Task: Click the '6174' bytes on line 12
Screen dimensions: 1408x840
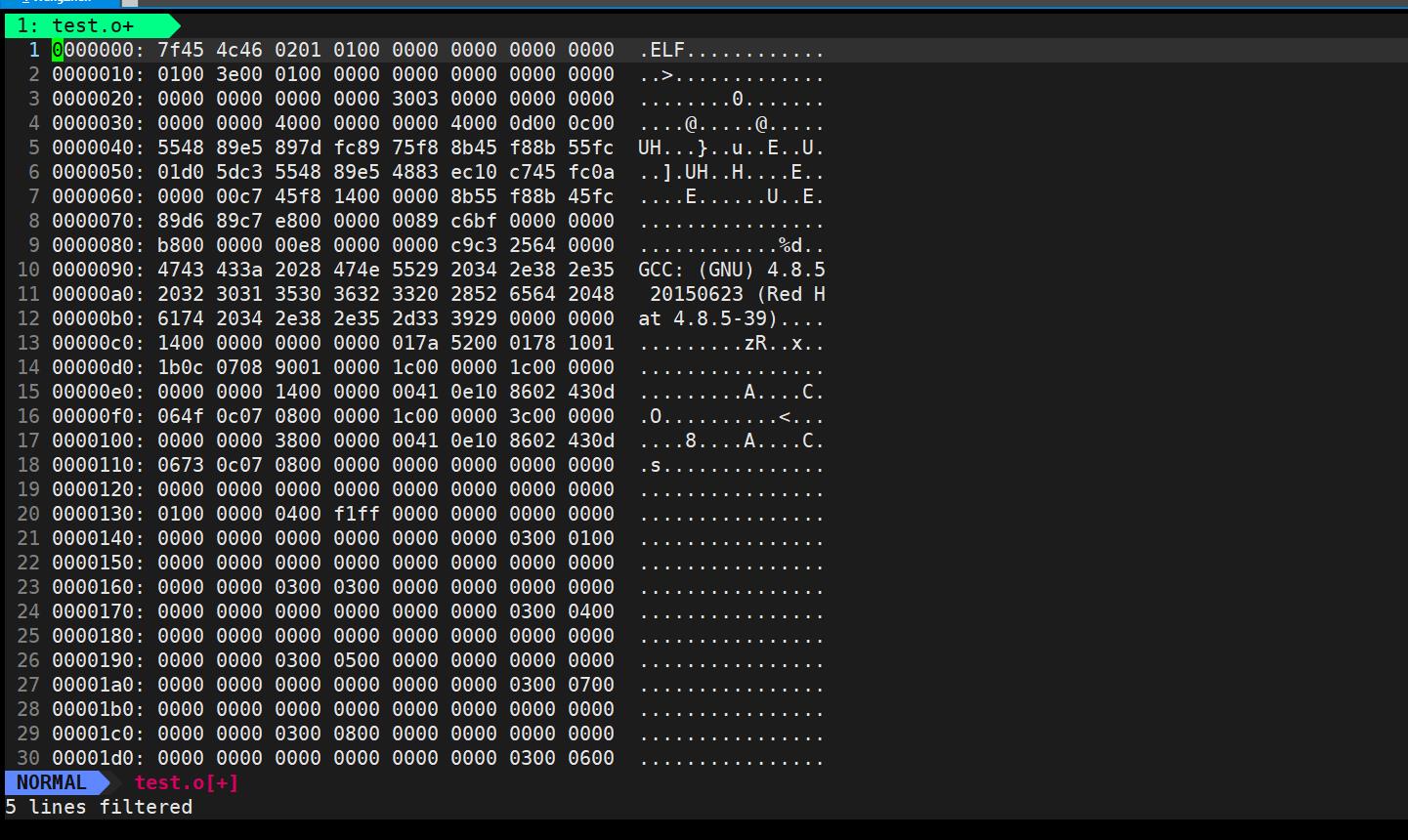Action: pos(181,318)
